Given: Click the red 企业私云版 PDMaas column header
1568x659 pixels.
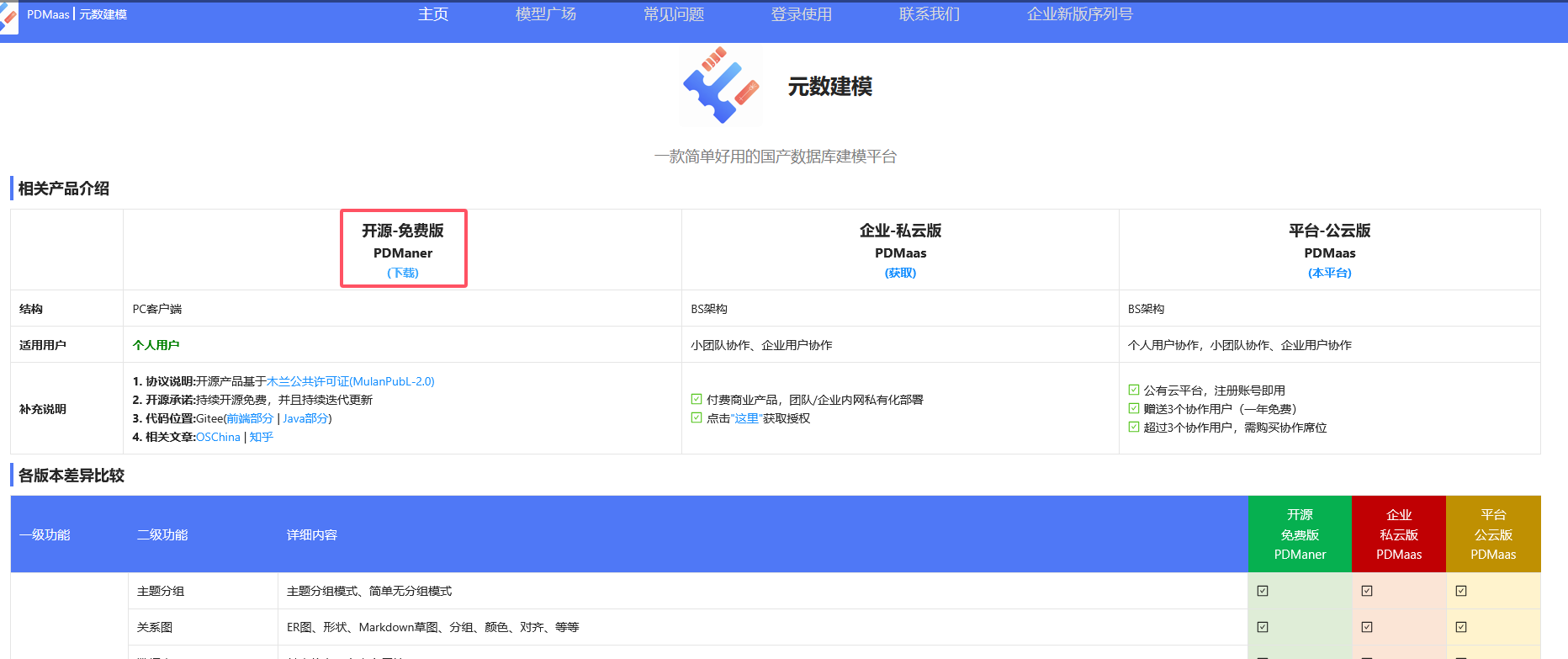Looking at the screenshot, I should (1399, 534).
